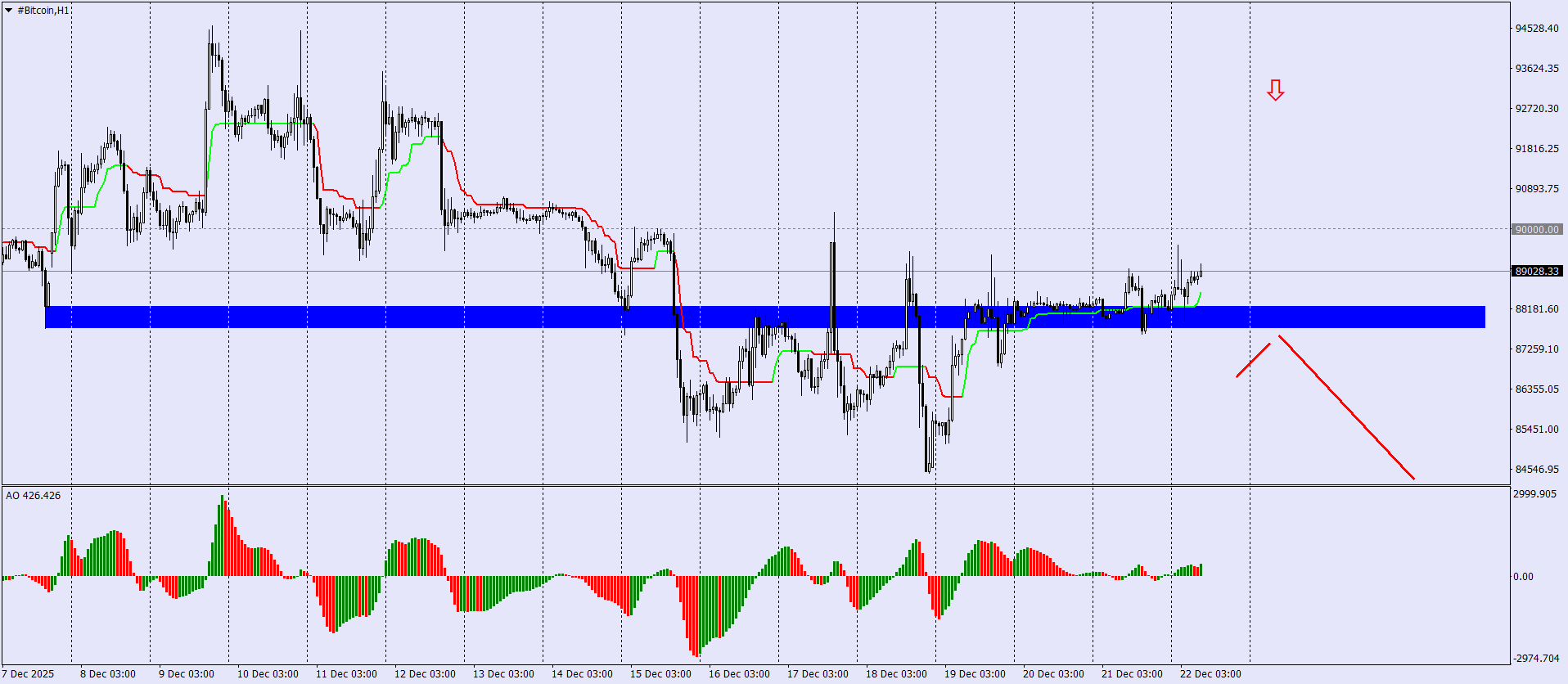Click the 9 Dec 03:00 time label
The width and height of the screenshot is (1568, 684).
(187, 674)
